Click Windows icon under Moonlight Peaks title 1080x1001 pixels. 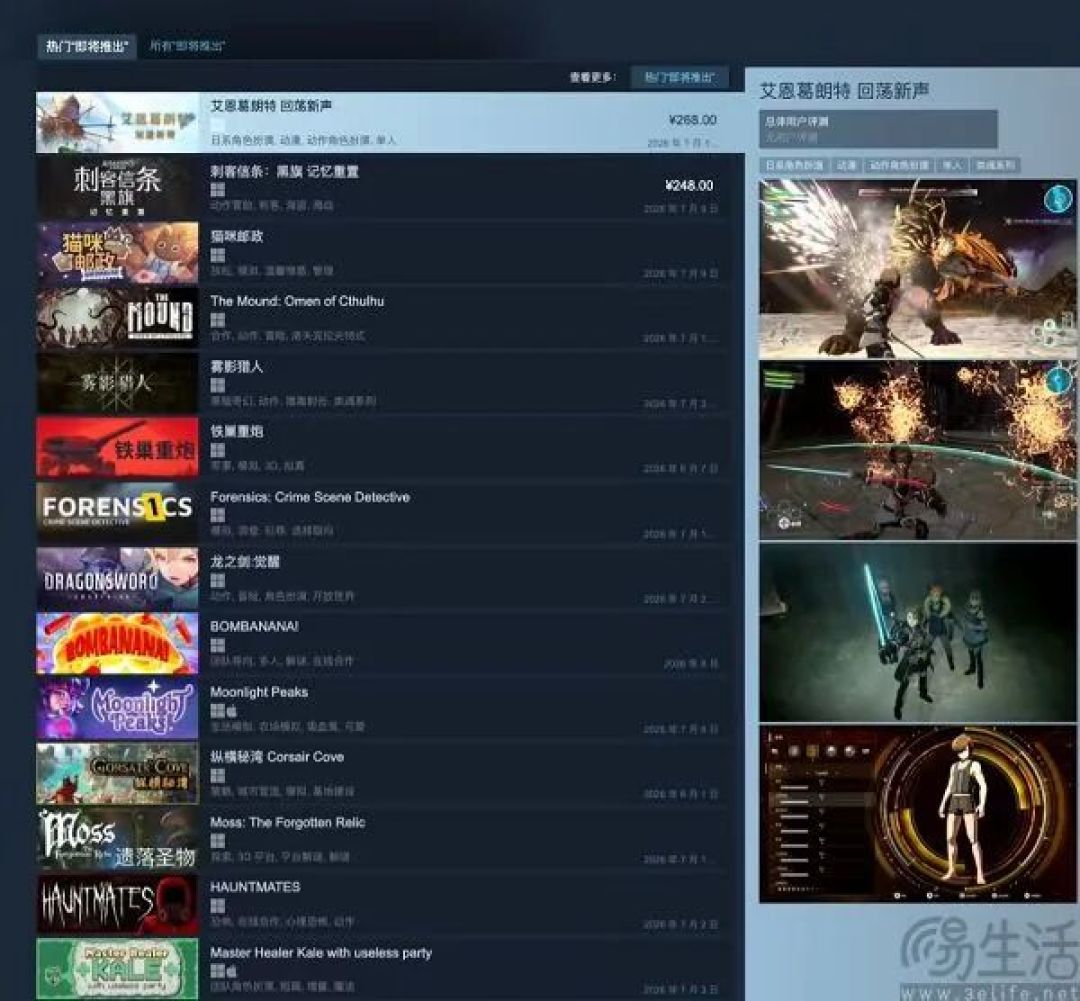point(218,711)
